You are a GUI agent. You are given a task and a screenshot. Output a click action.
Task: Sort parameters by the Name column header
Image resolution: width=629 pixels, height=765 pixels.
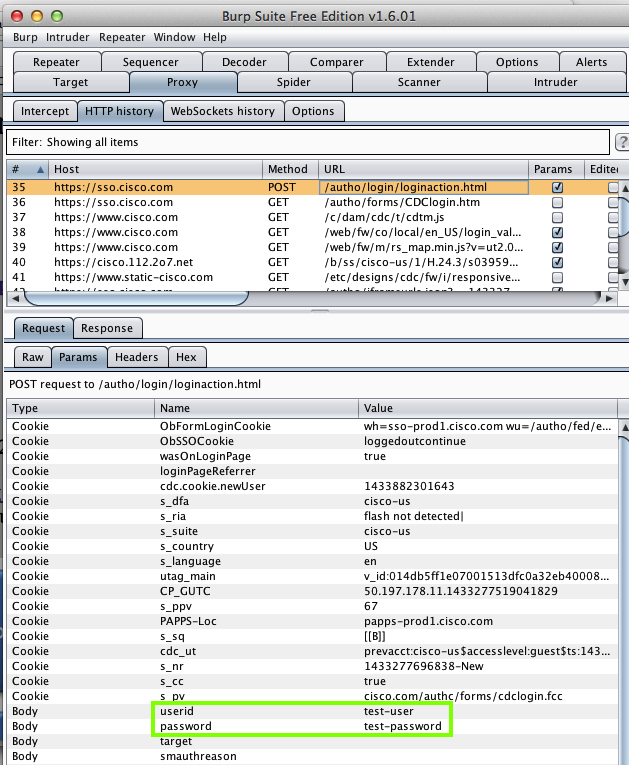(257, 408)
